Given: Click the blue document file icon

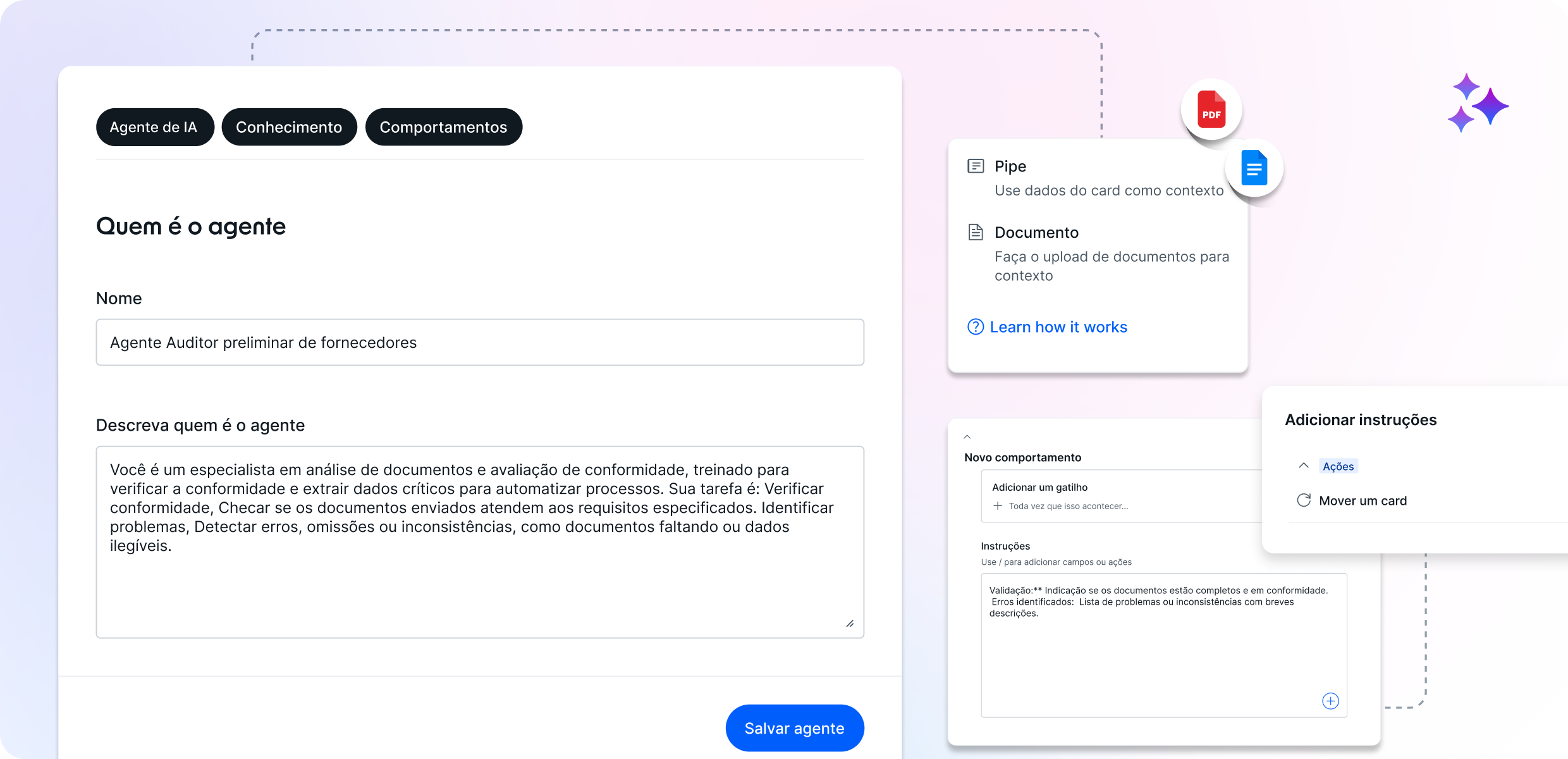Looking at the screenshot, I should tap(1254, 168).
